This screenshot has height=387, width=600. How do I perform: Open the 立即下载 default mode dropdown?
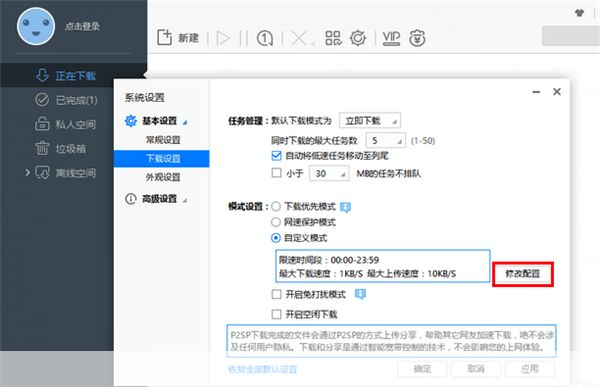(370, 121)
